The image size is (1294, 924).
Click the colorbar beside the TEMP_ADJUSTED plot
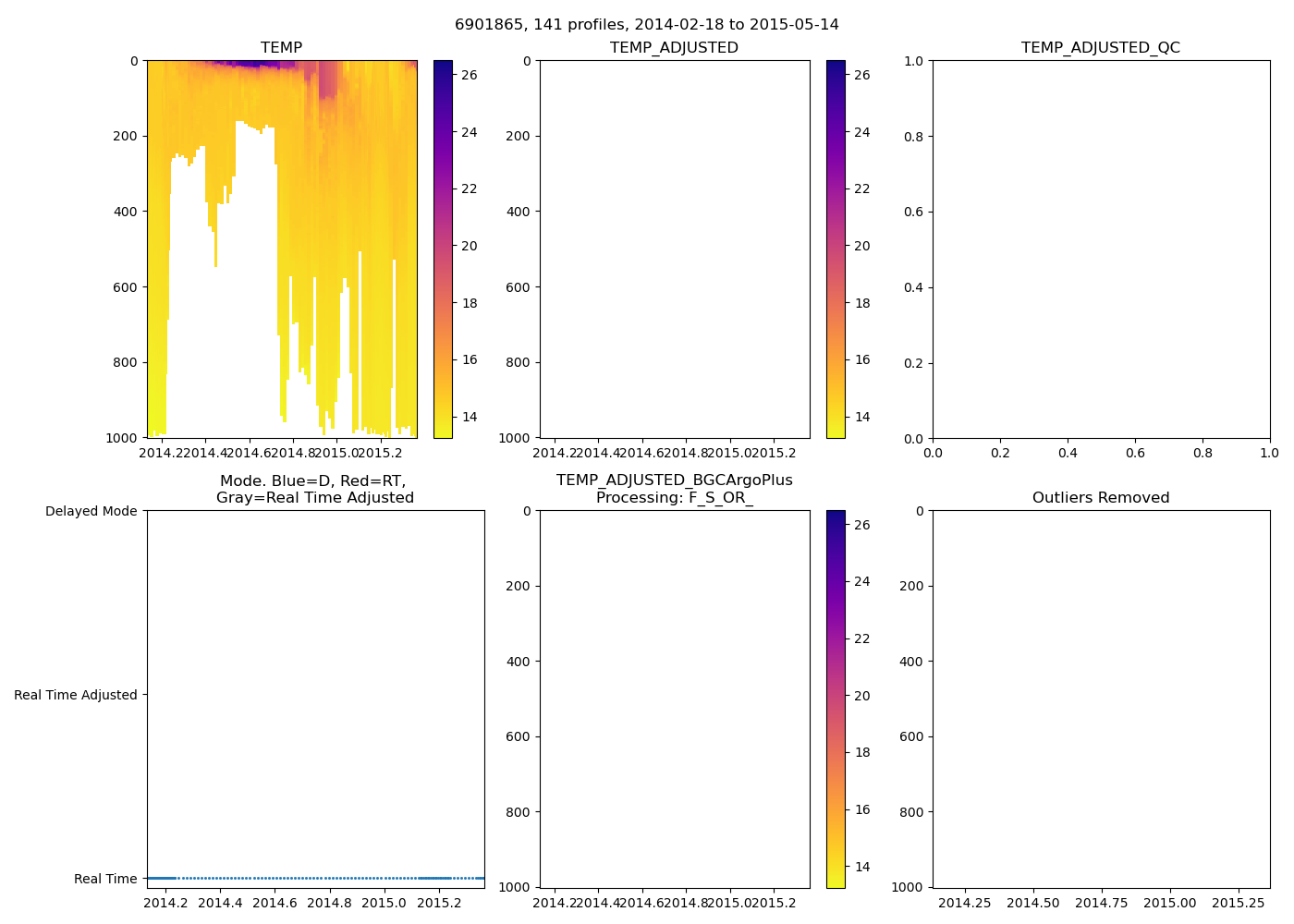836,249
